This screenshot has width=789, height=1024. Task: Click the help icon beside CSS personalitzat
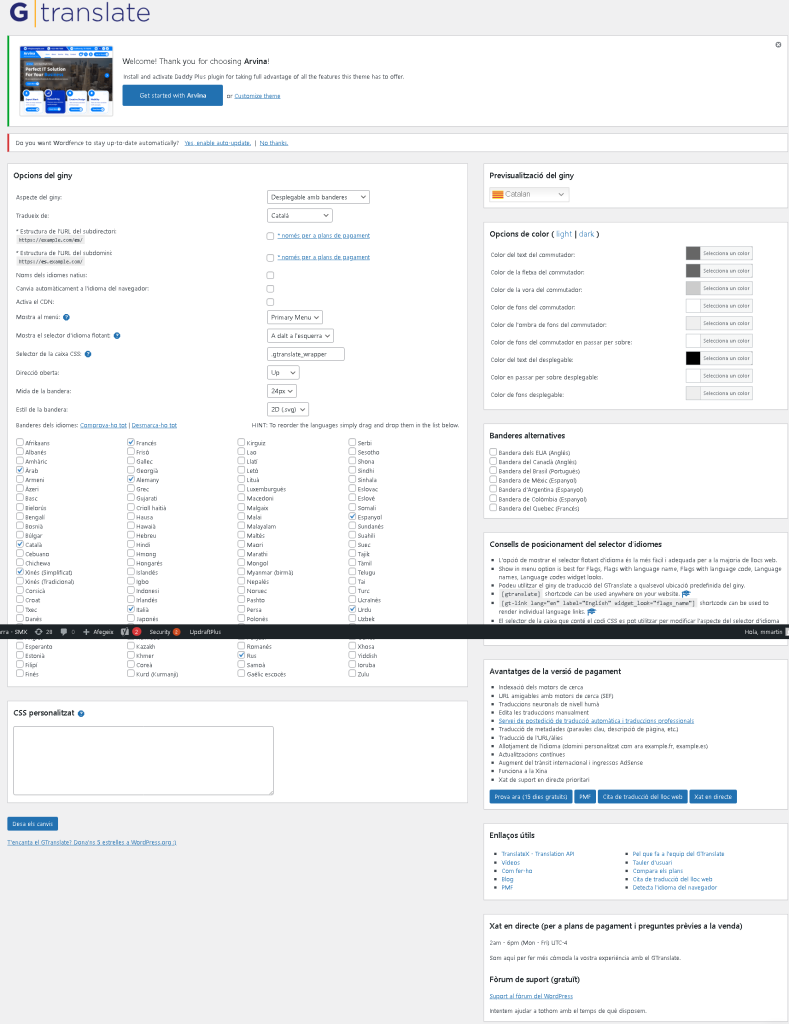[81, 714]
